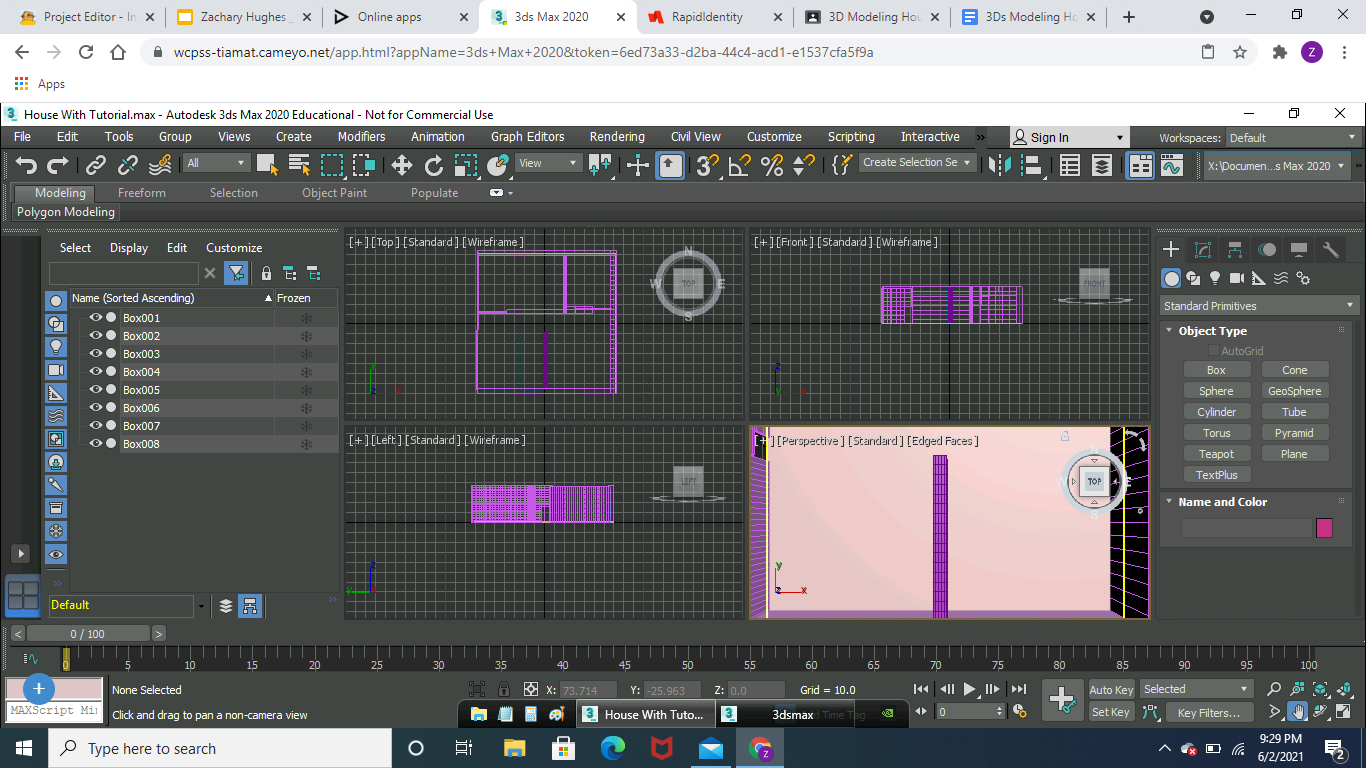Open the Motion panel tab

(x=1267, y=250)
